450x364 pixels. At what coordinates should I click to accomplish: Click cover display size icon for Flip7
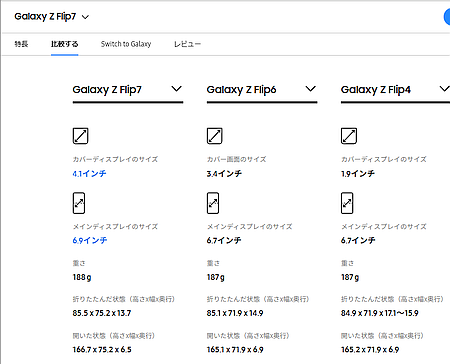pos(80,136)
